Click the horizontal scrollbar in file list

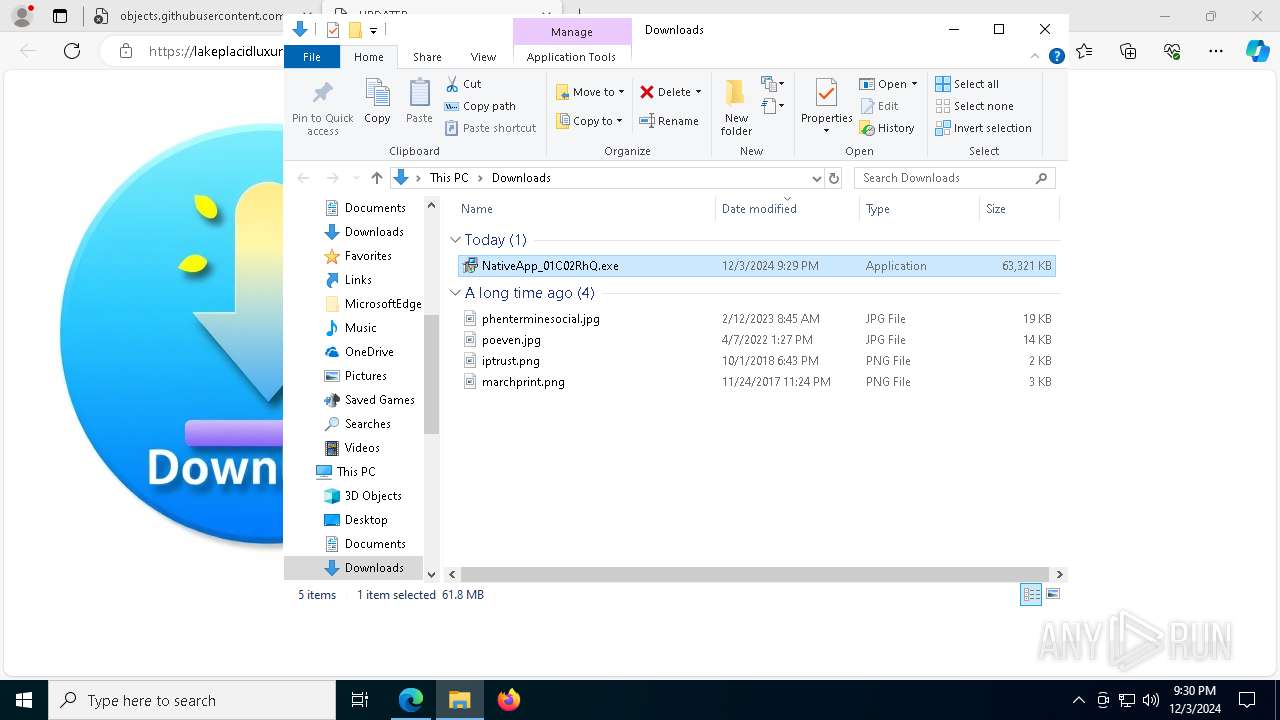coord(756,574)
